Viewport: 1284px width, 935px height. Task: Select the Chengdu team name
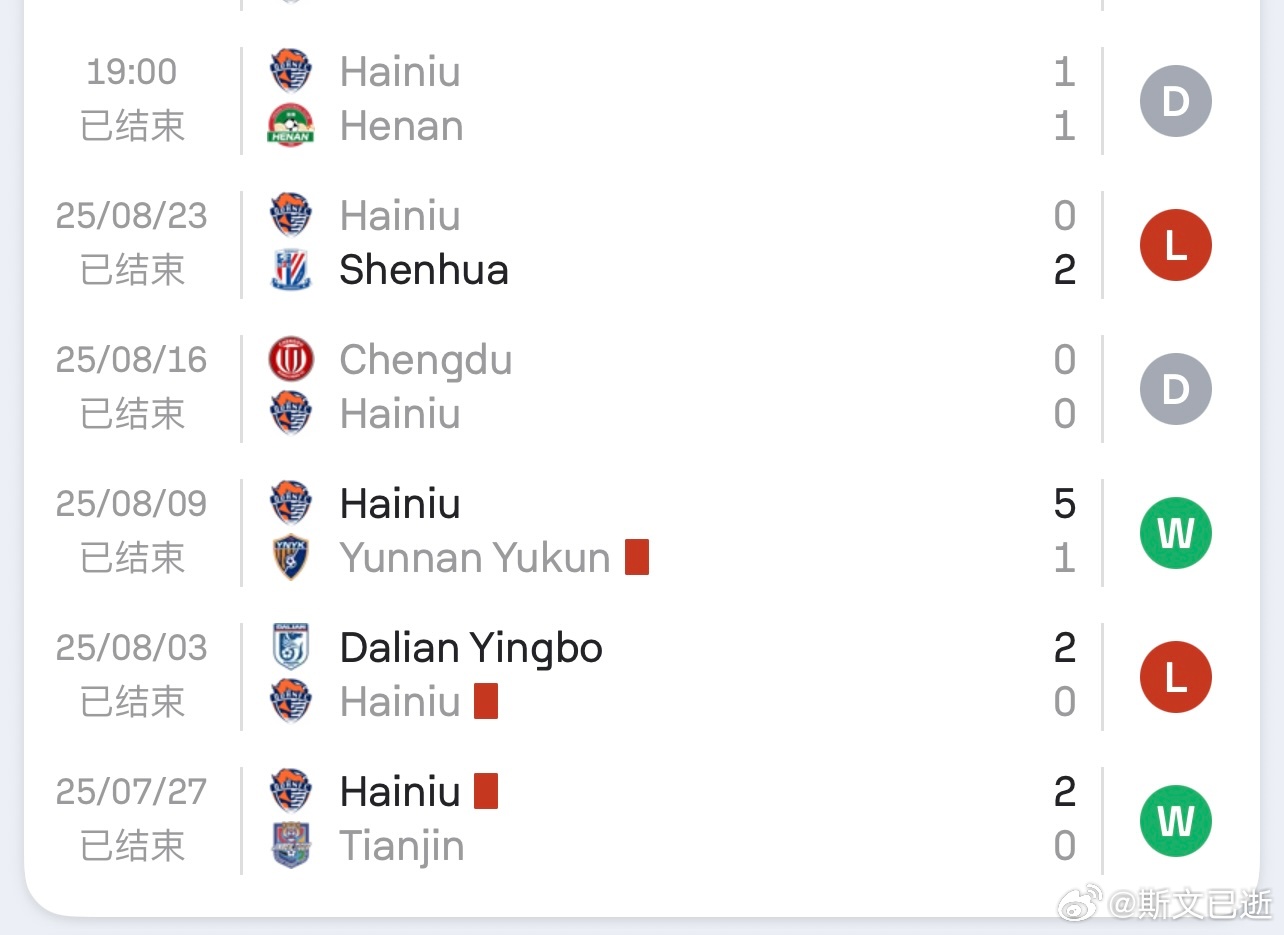point(425,360)
